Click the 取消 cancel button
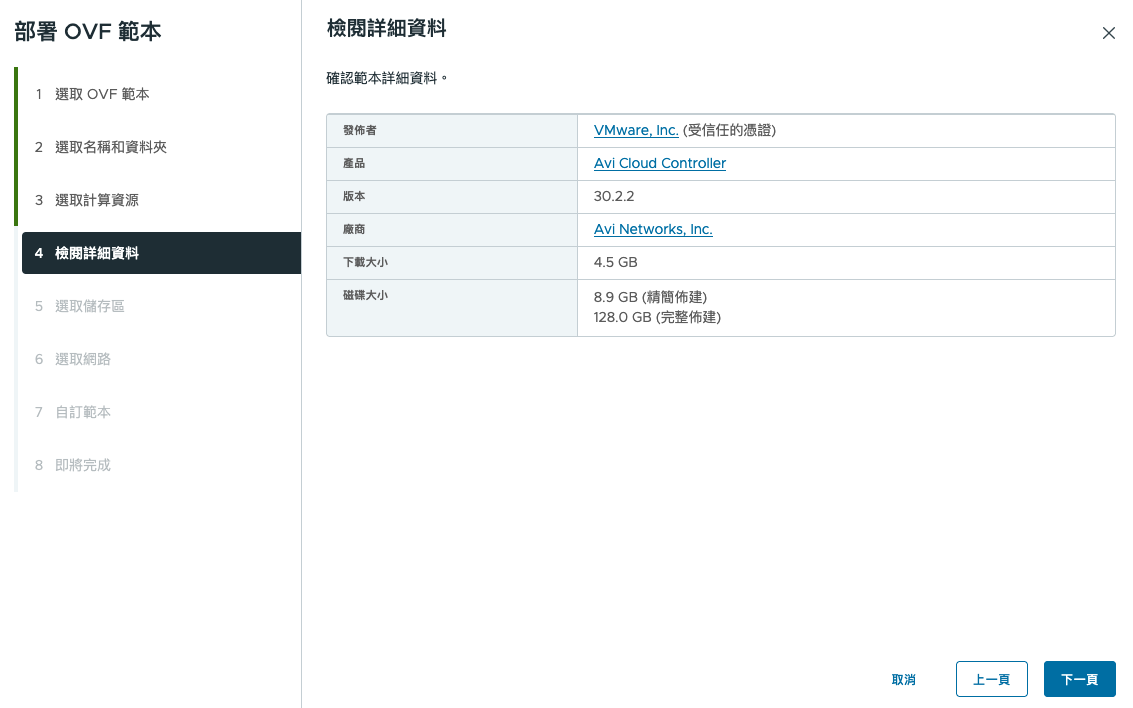The height and width of the screenshot is (708, 1133). coord(903,679)
